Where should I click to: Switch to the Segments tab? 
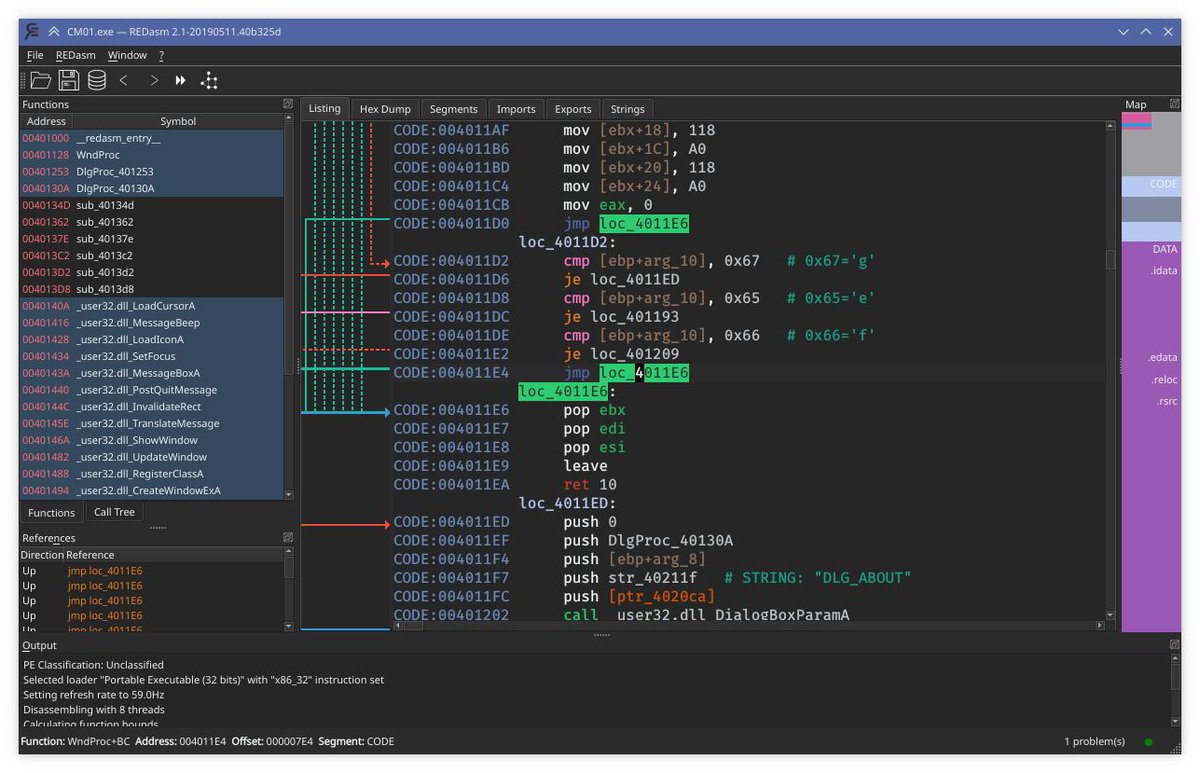pos(454,109)
